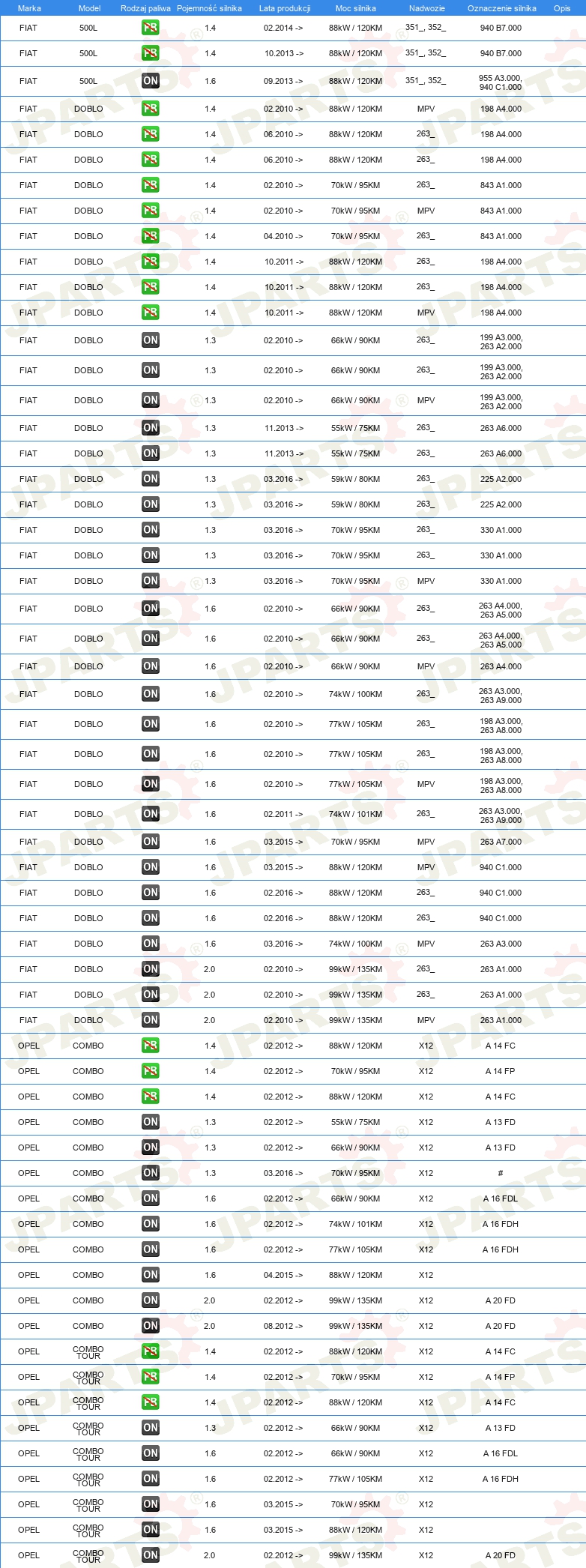
Task: Click production date '04.2015 ->'
Action: tap(283, 1275)
